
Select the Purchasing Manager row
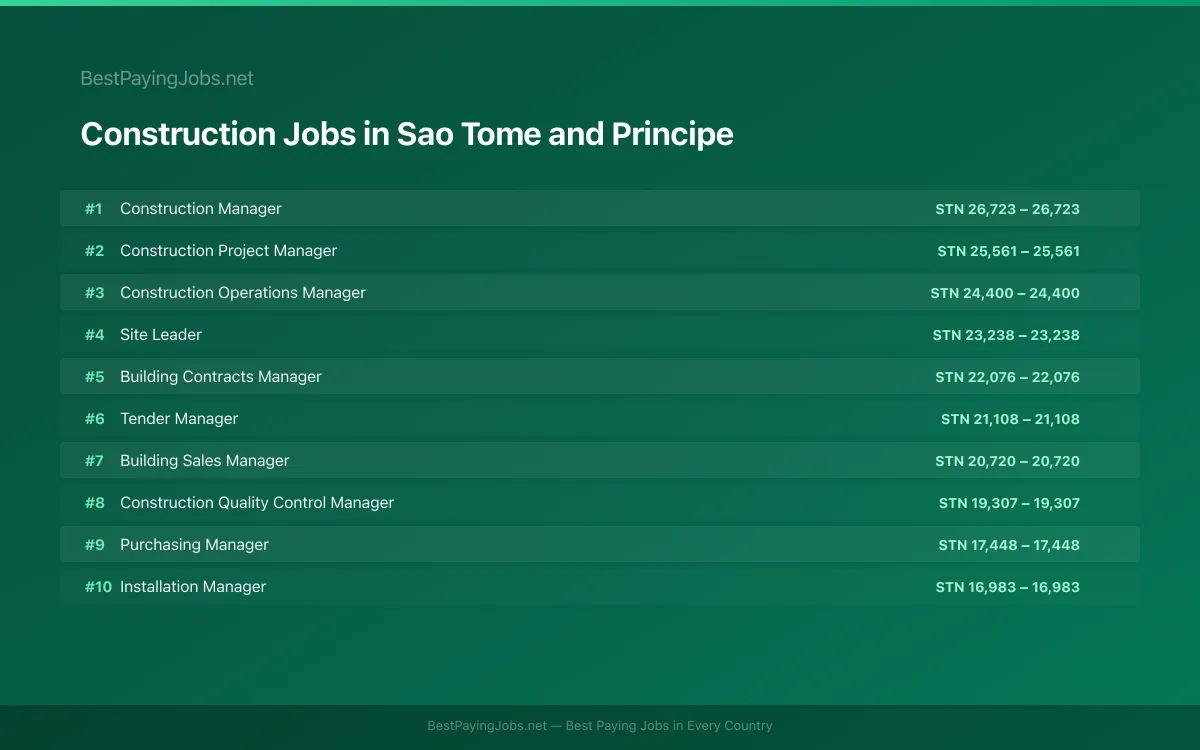click(600, 544)
